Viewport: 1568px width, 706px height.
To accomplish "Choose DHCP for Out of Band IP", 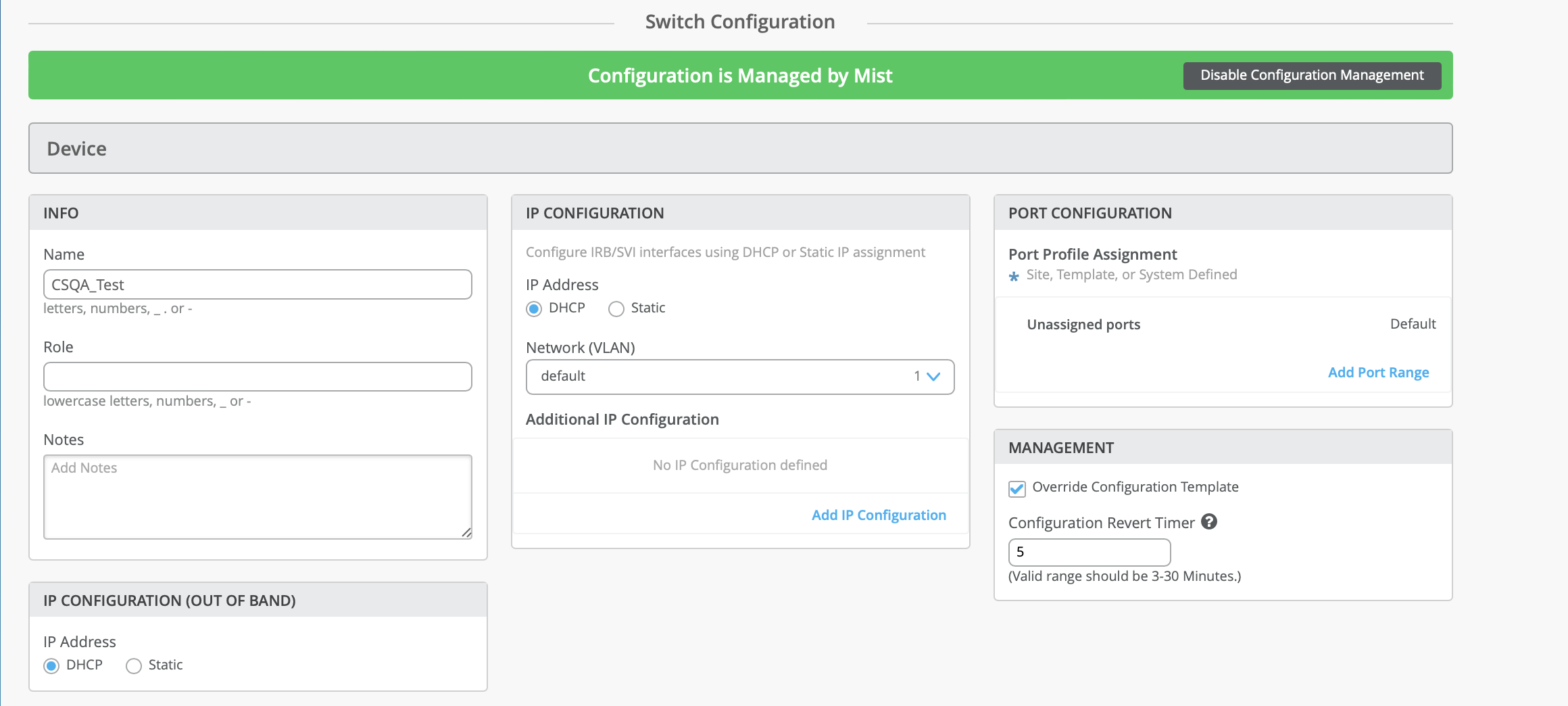I will point(51,666).
